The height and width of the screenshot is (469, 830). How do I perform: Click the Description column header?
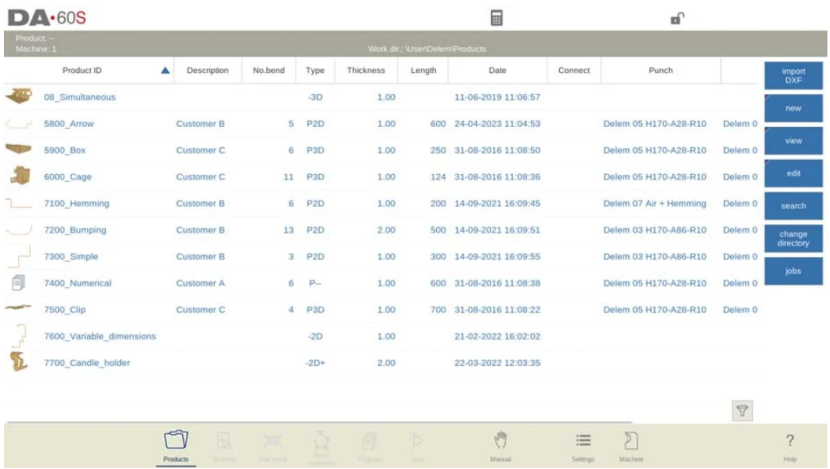click(x=207, y=71)
